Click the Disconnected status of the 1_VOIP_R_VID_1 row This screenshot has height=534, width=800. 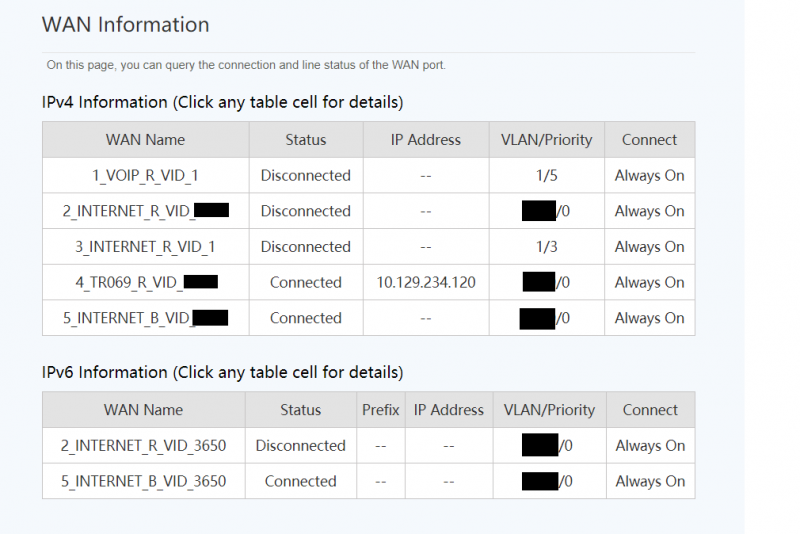pyautogui.click(x=305, y=175)
